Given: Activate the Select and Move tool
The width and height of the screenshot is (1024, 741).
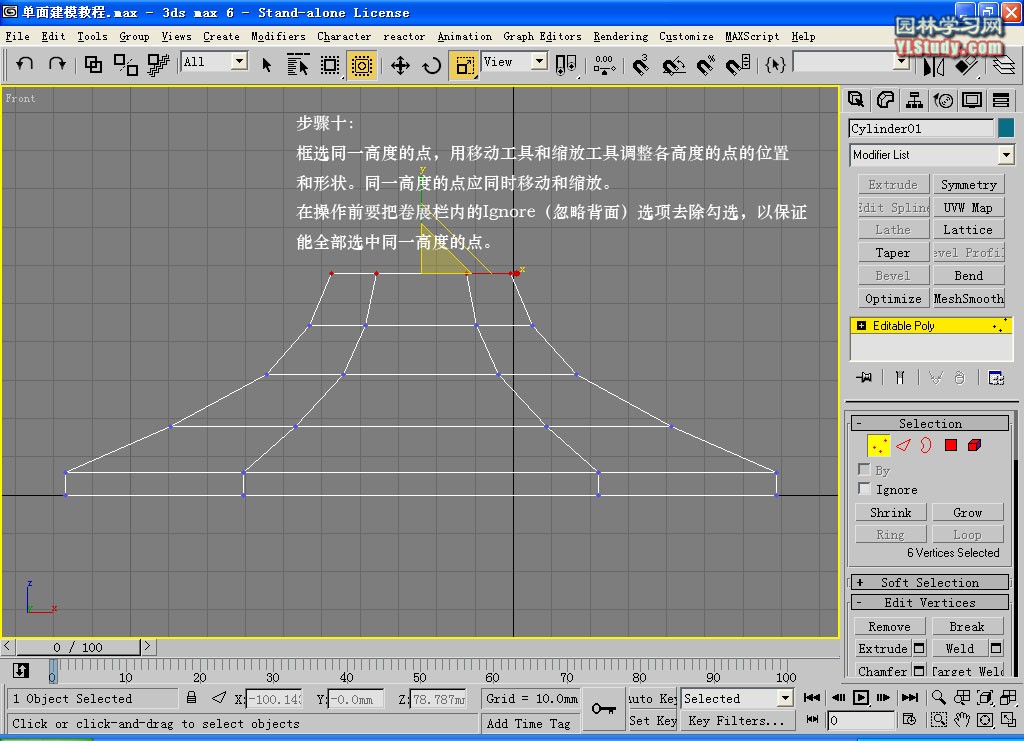Looking at the screenshot, I should (400, 65).
